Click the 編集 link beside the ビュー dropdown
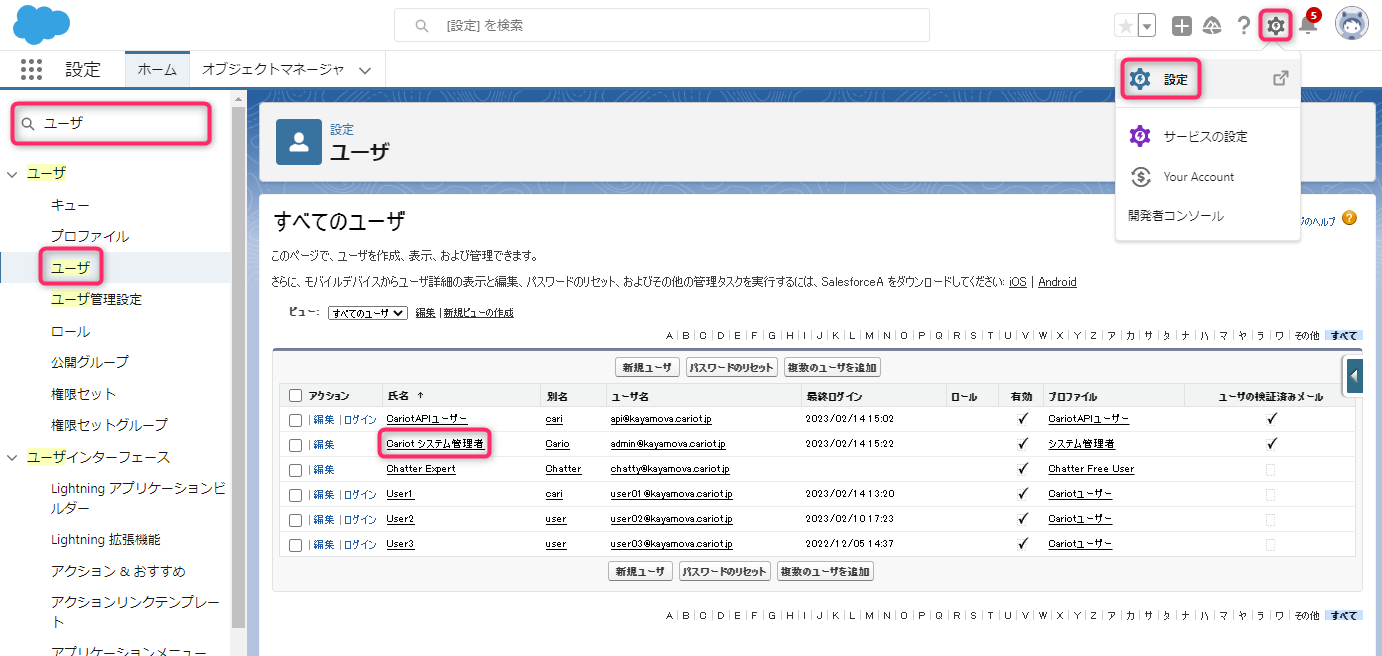Image resolution: width=1382 pixels, height=656 pixels. [425, 313]
